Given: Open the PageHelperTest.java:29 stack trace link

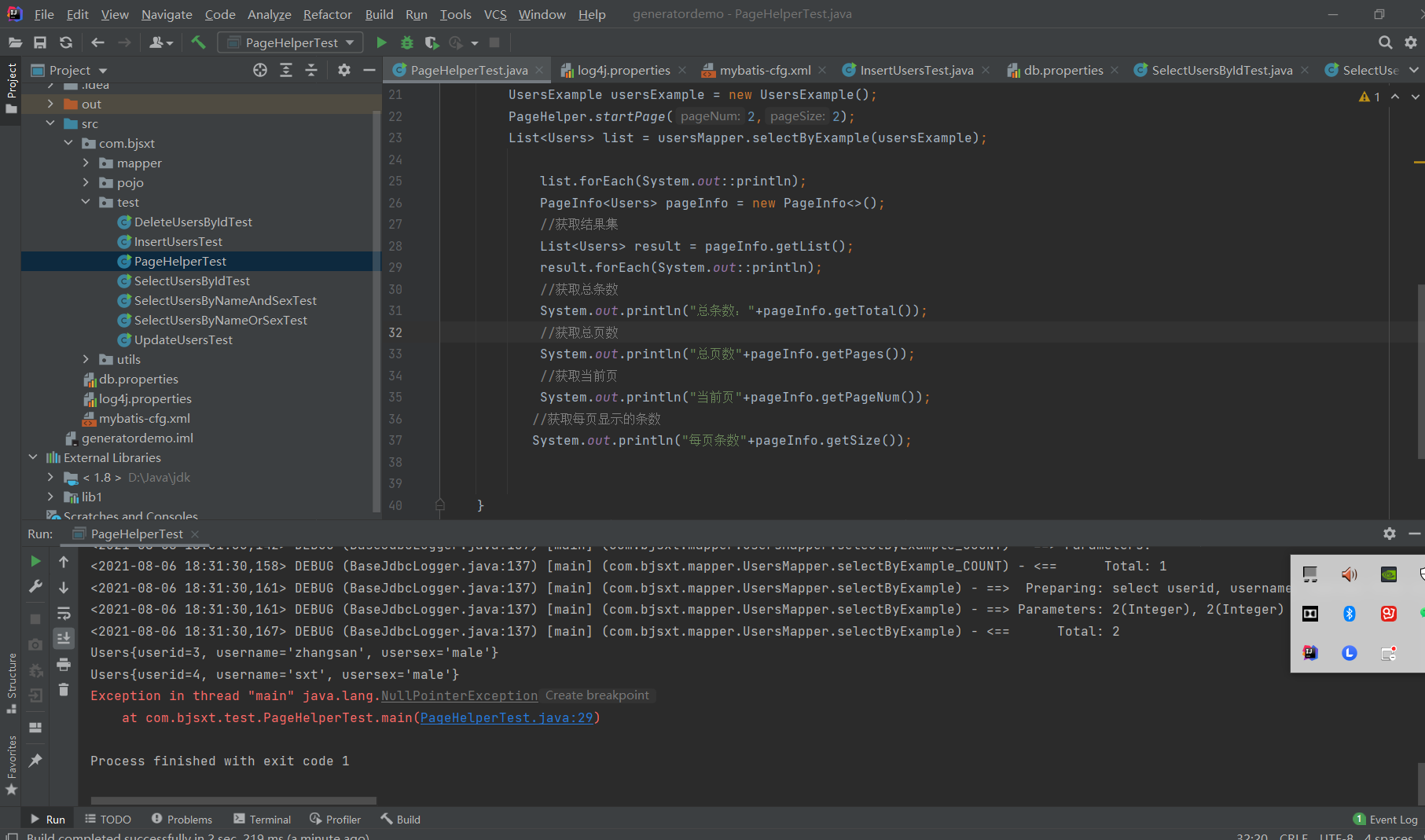Looking at the screenshot, I should coord(507,717).
